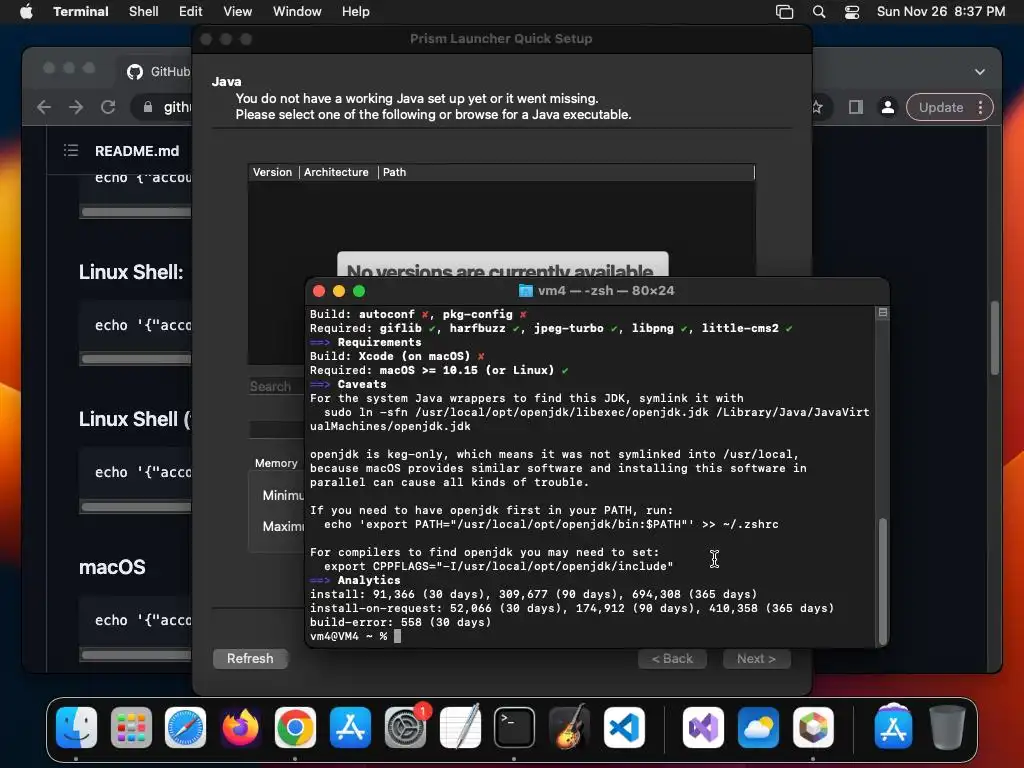
Task: Open the README.md outline list icon
Action: click(x=71, y=151)
